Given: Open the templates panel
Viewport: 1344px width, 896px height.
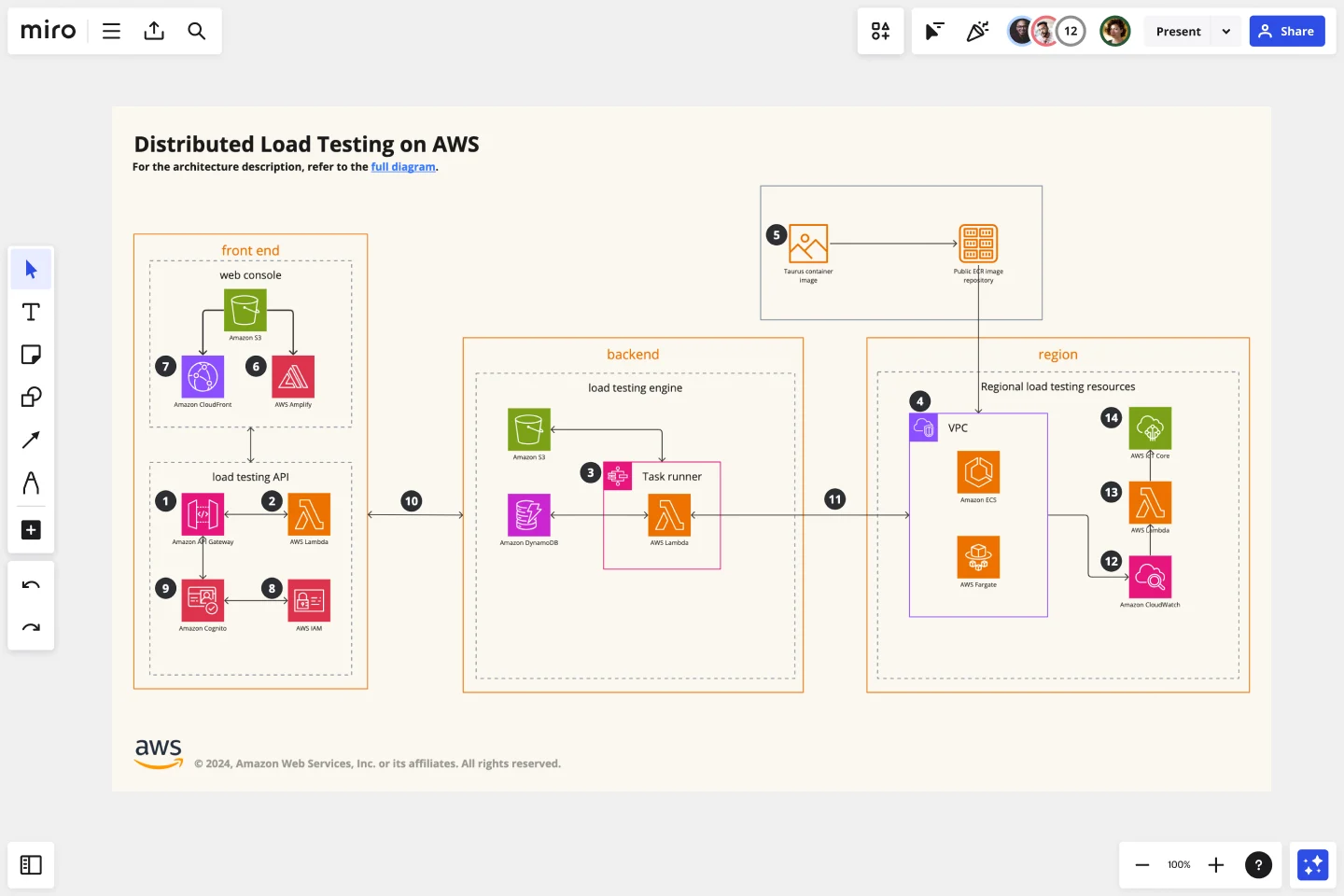Looking at the screenshot, I should [x=880, y=31].
